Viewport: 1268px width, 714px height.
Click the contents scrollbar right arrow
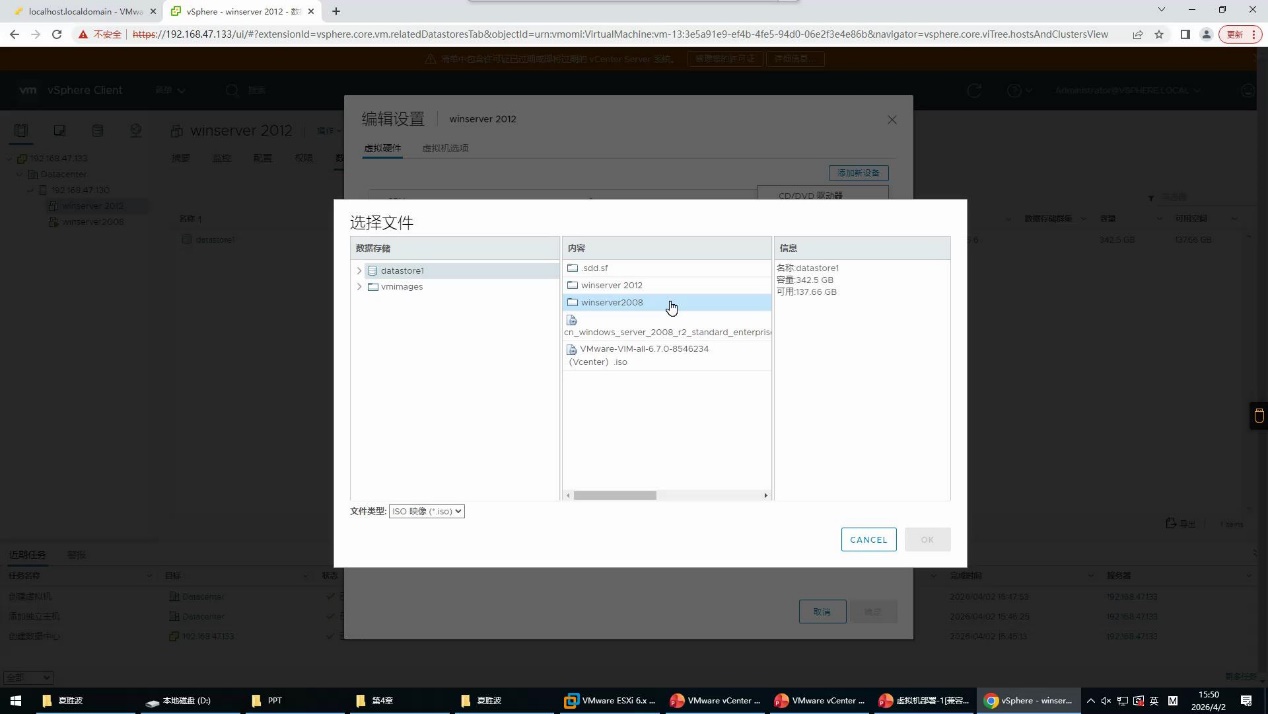(766, 495)
